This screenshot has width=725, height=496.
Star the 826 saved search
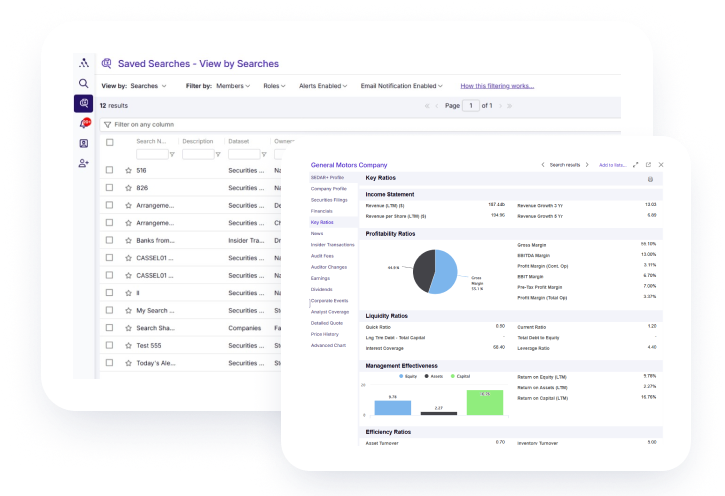pyautogui.click(x=129, y=188)
